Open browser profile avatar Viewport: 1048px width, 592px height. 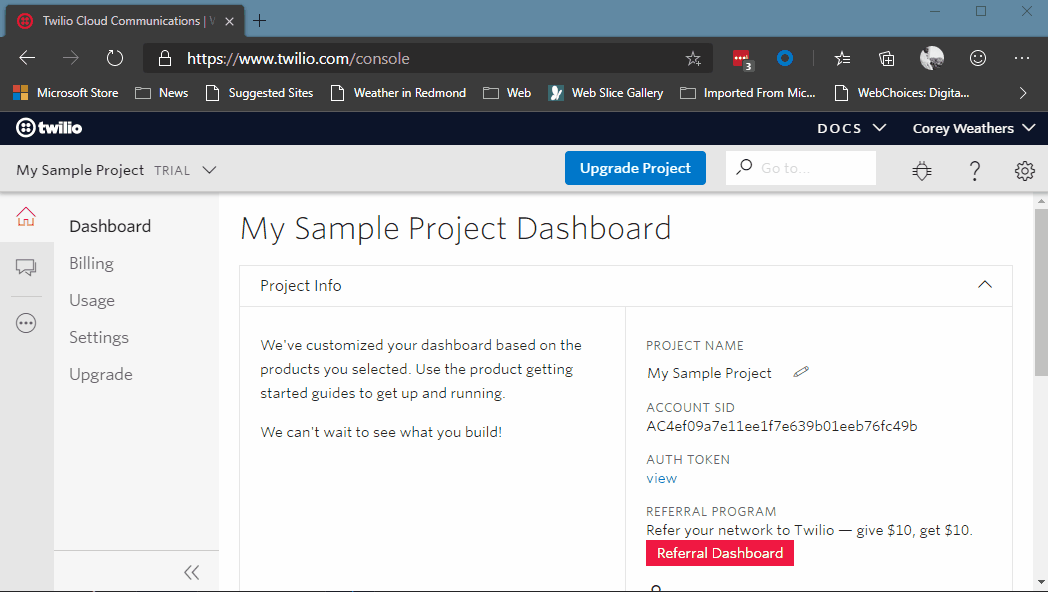click(932, 59)
